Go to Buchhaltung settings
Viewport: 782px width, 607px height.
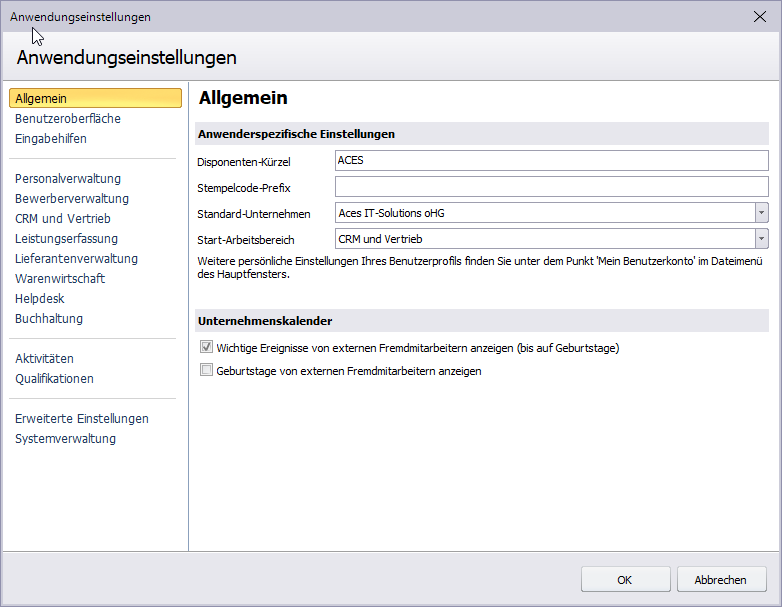49,318
